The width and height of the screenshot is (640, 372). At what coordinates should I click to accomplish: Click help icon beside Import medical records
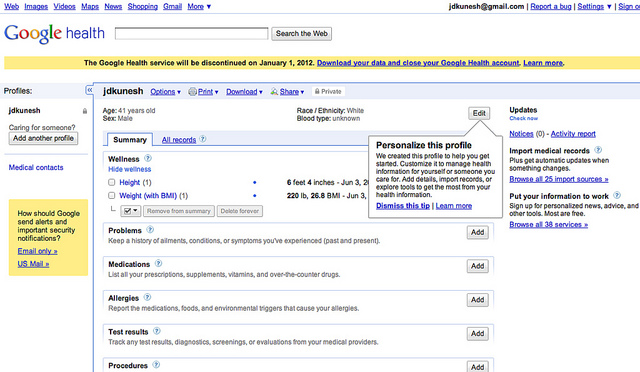598,150
